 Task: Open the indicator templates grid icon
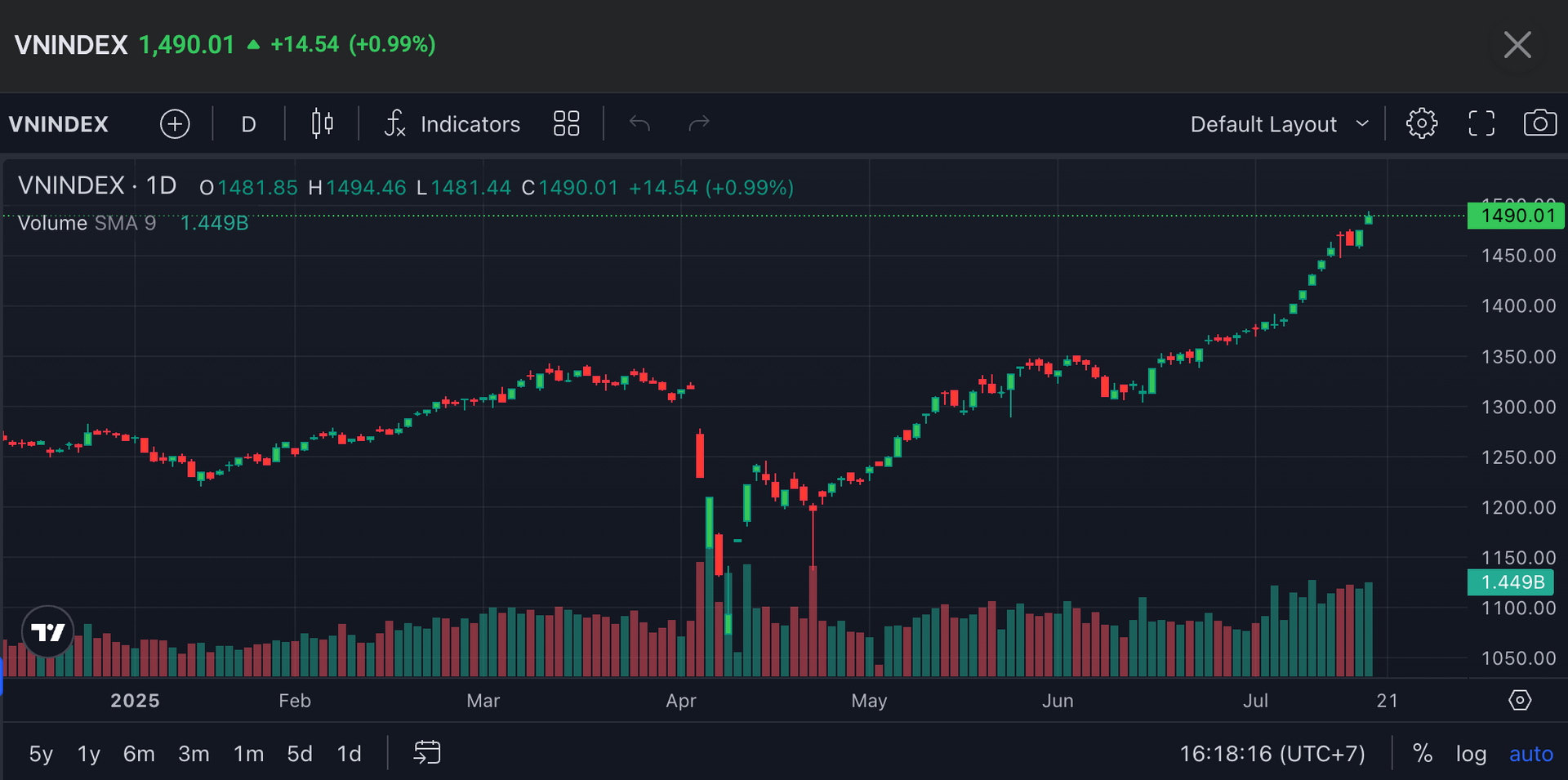pyautogui.click(x=566, y=124)
